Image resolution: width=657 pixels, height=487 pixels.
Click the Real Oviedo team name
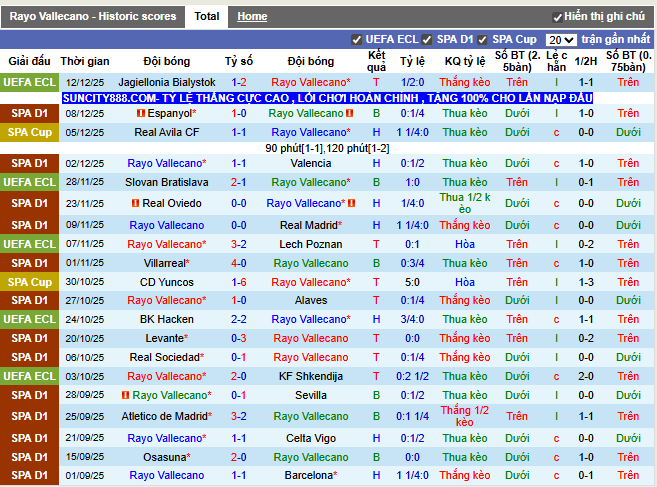(172, 203)
